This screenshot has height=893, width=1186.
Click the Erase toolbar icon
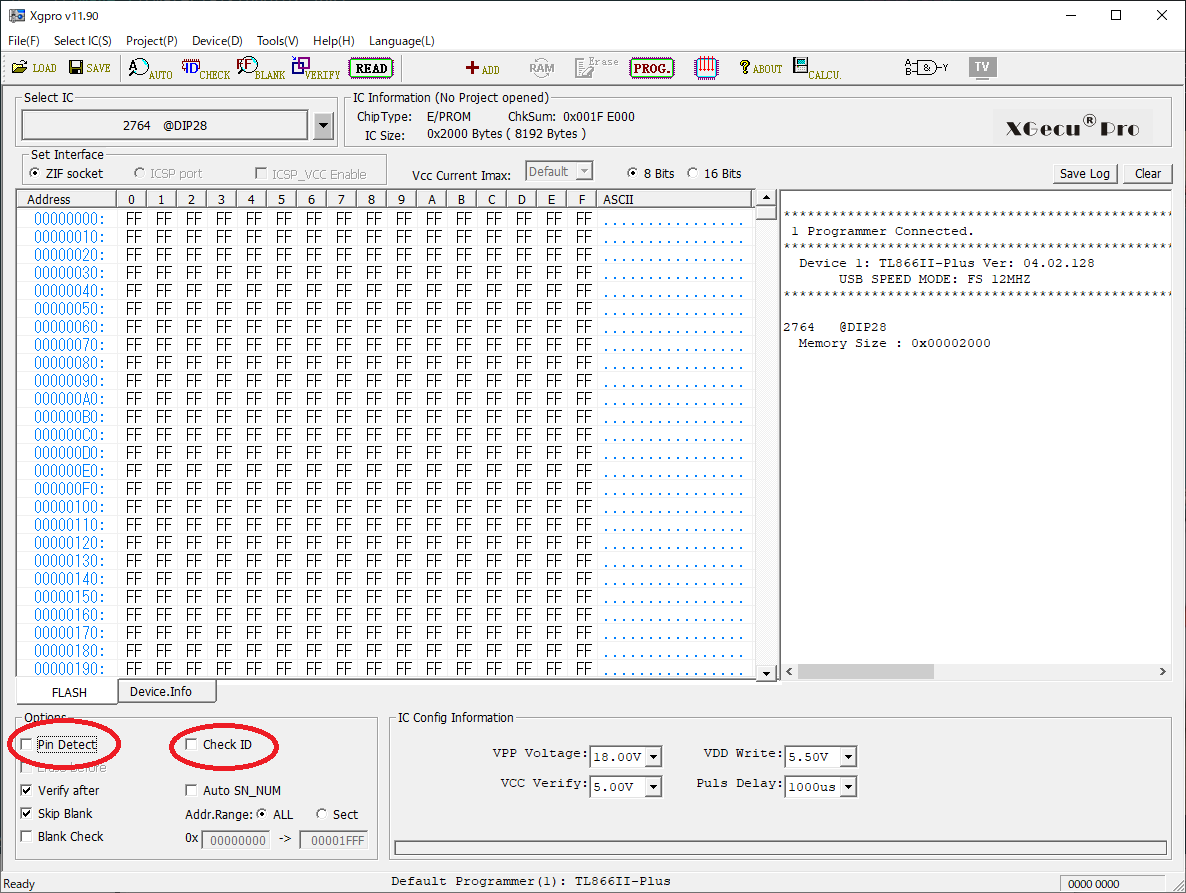tap(596, 67)
